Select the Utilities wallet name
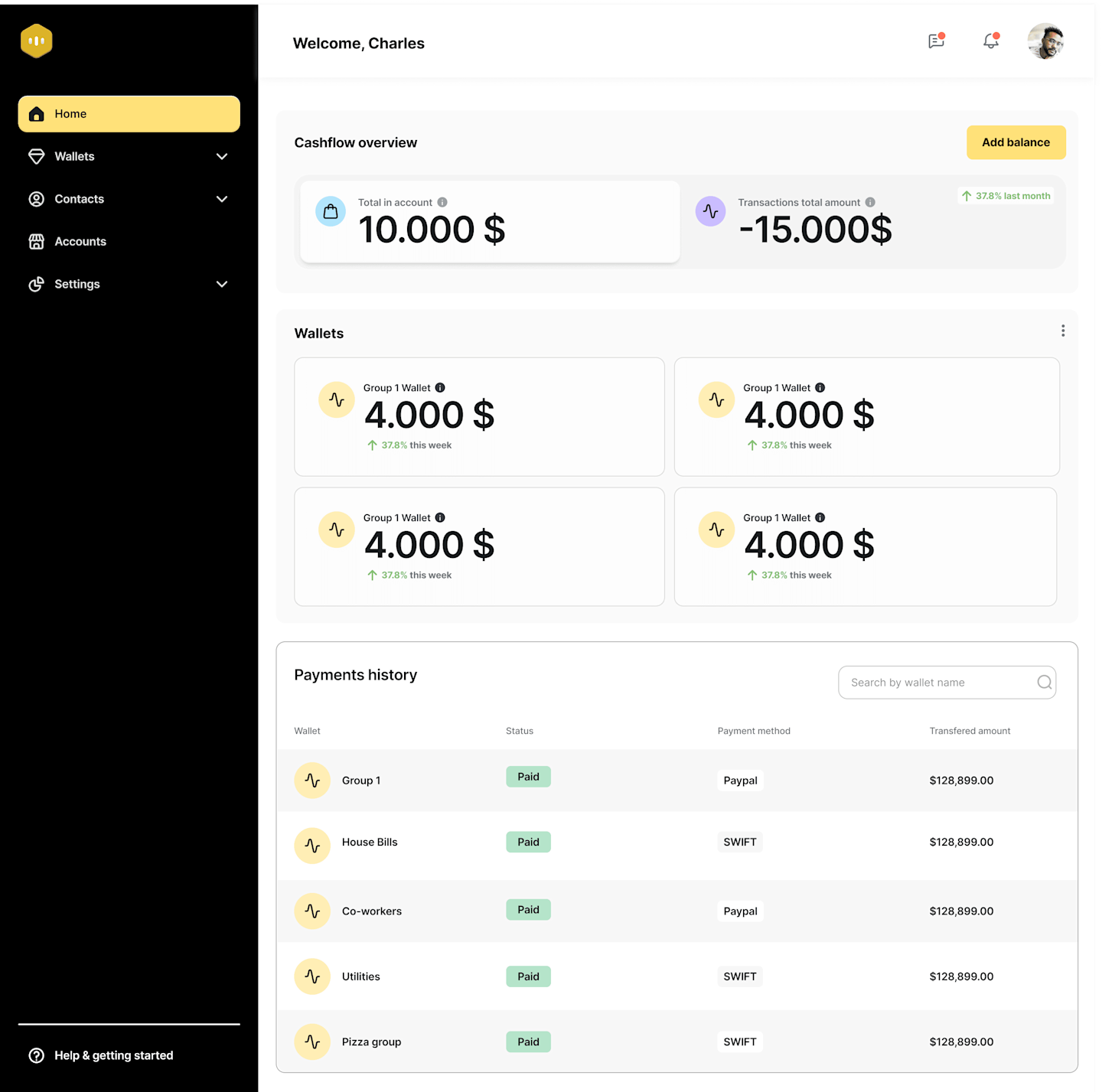Viewport: 1102px width, 1092px height. [x=361, y=976]
